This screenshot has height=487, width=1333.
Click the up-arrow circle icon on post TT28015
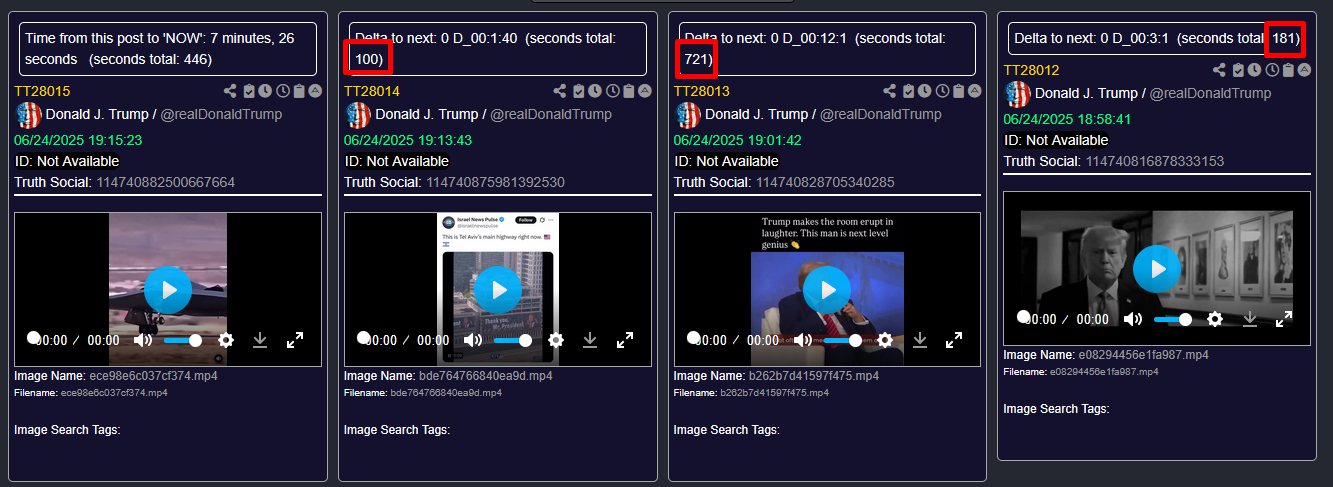click(315, 90)
